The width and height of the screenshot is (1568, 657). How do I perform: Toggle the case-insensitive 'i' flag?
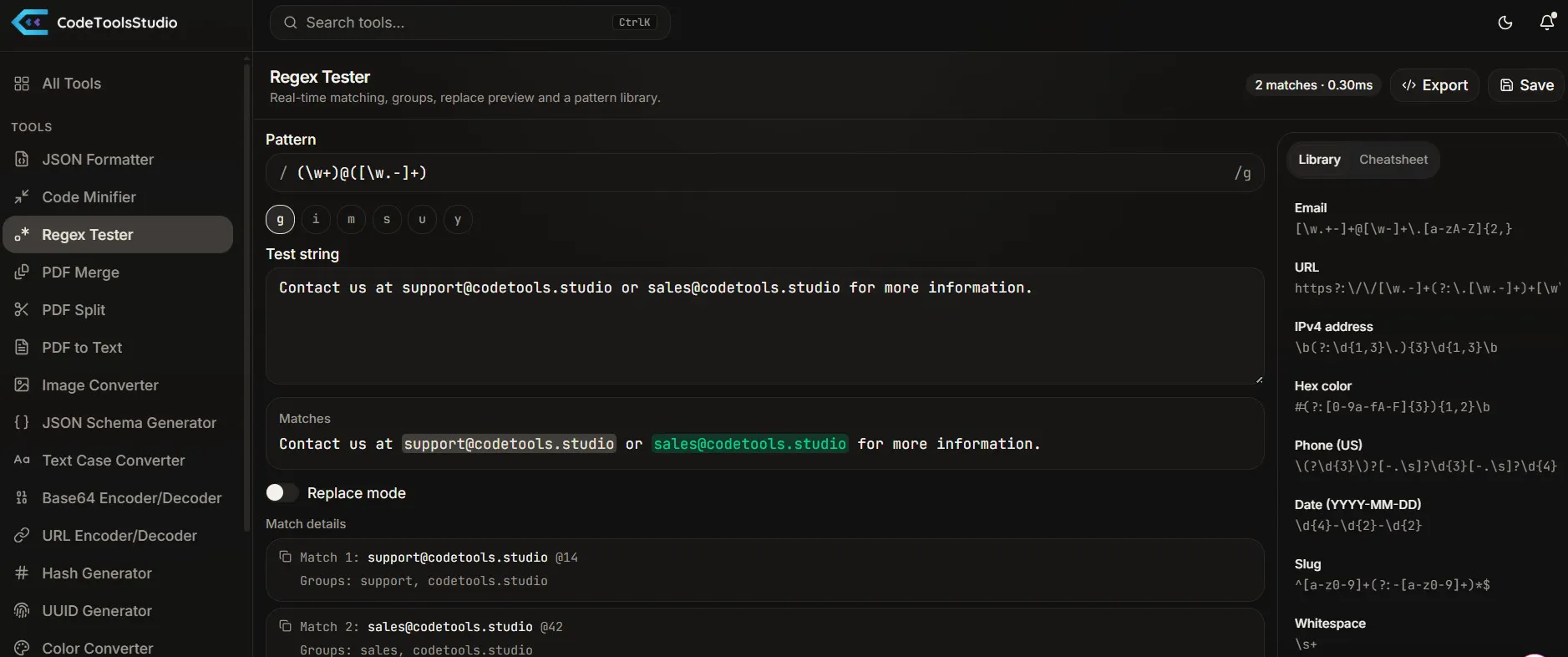tap(316, 219)
